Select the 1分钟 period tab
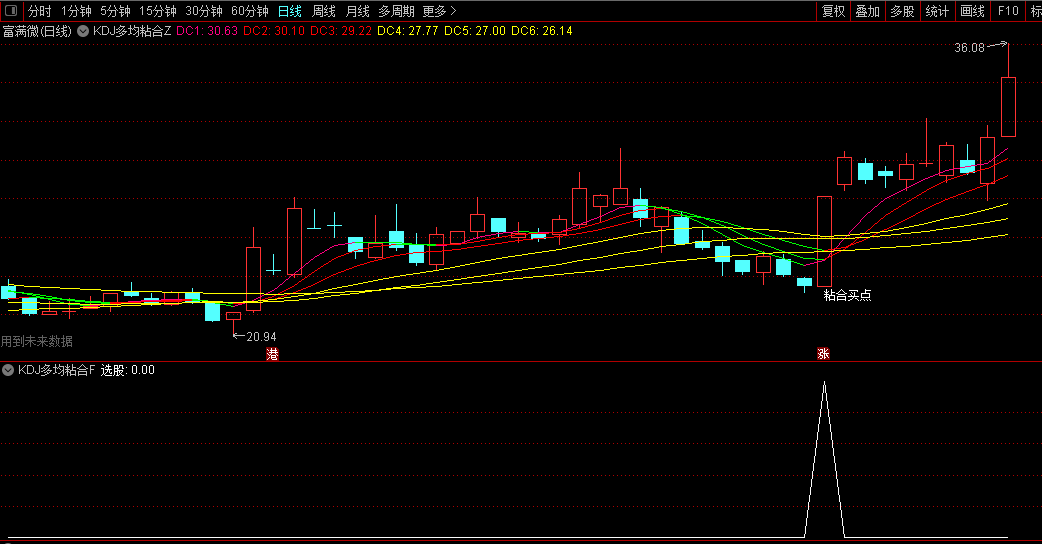 point(76,11)
